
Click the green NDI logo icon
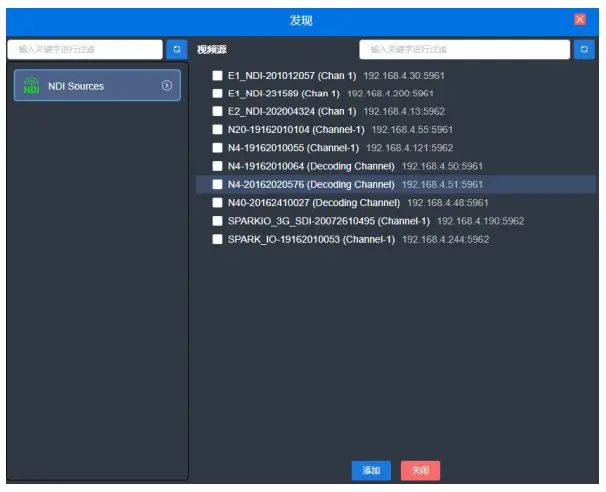coord(32,85)
